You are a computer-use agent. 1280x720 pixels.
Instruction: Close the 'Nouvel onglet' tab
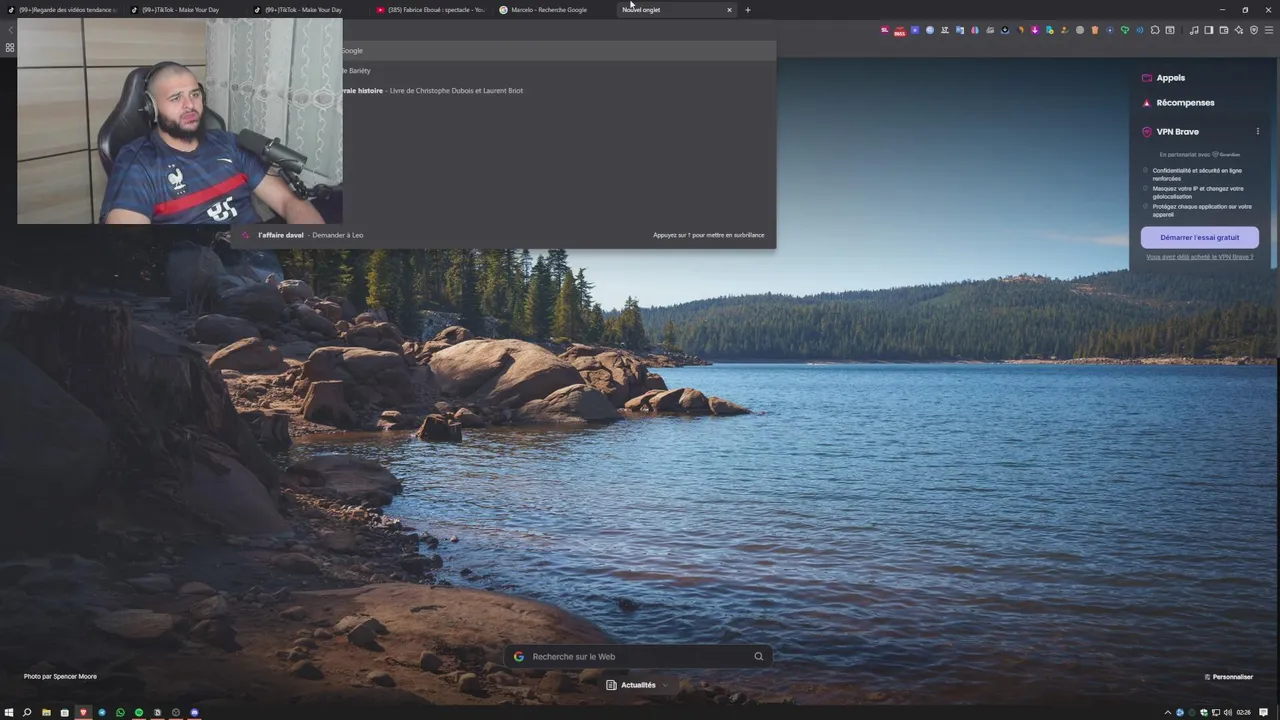click(x=729, y=10)
